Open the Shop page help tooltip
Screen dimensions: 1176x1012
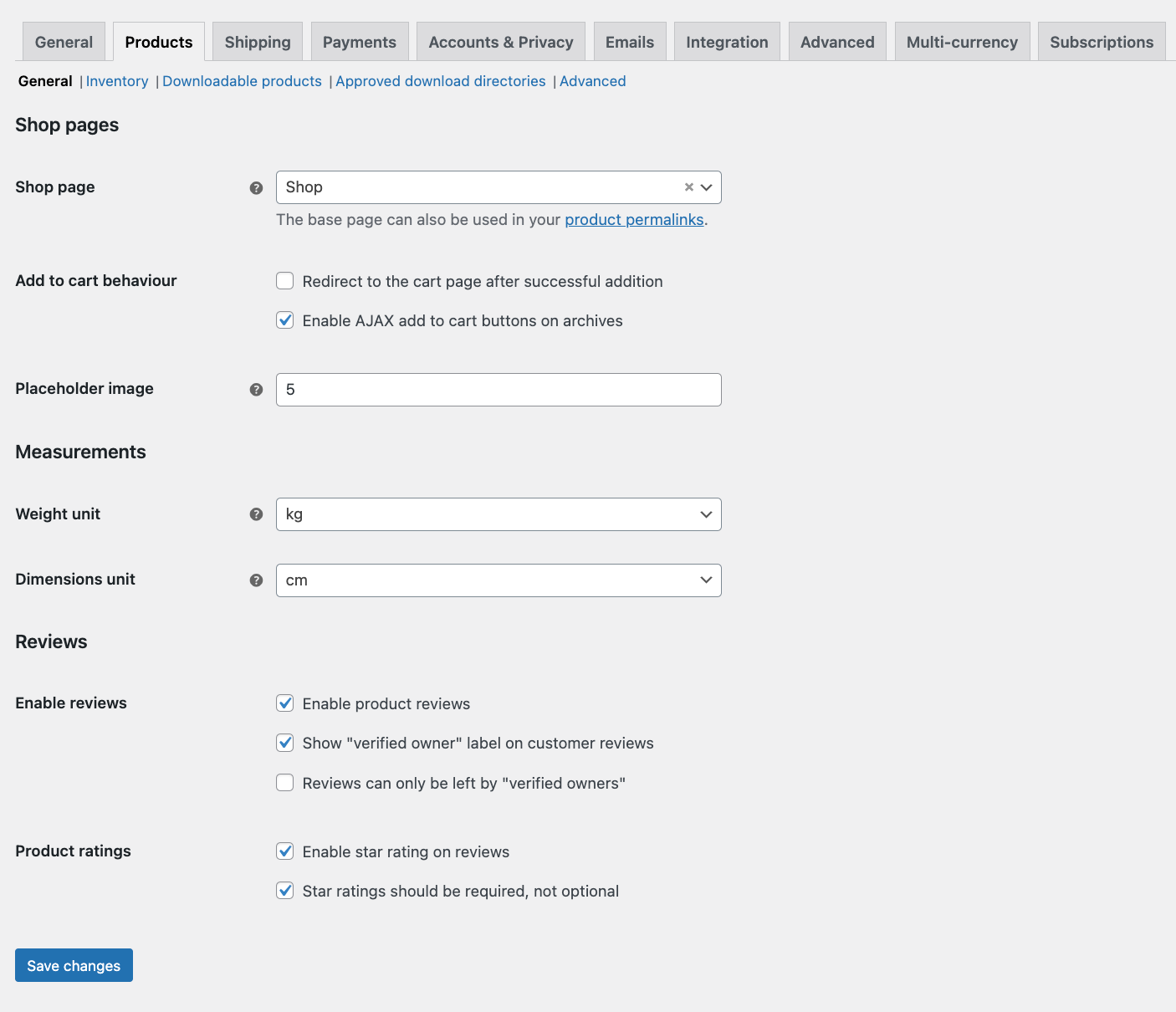tap(256, 188)
